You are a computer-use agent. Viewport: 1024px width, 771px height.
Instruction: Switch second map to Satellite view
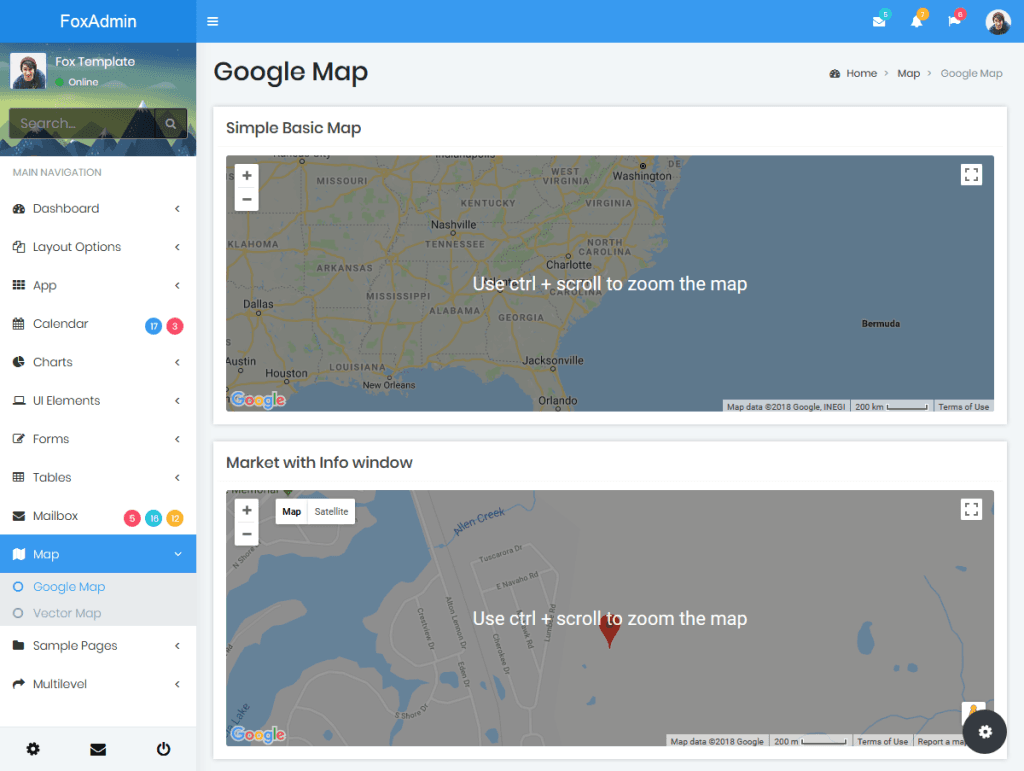331,512
